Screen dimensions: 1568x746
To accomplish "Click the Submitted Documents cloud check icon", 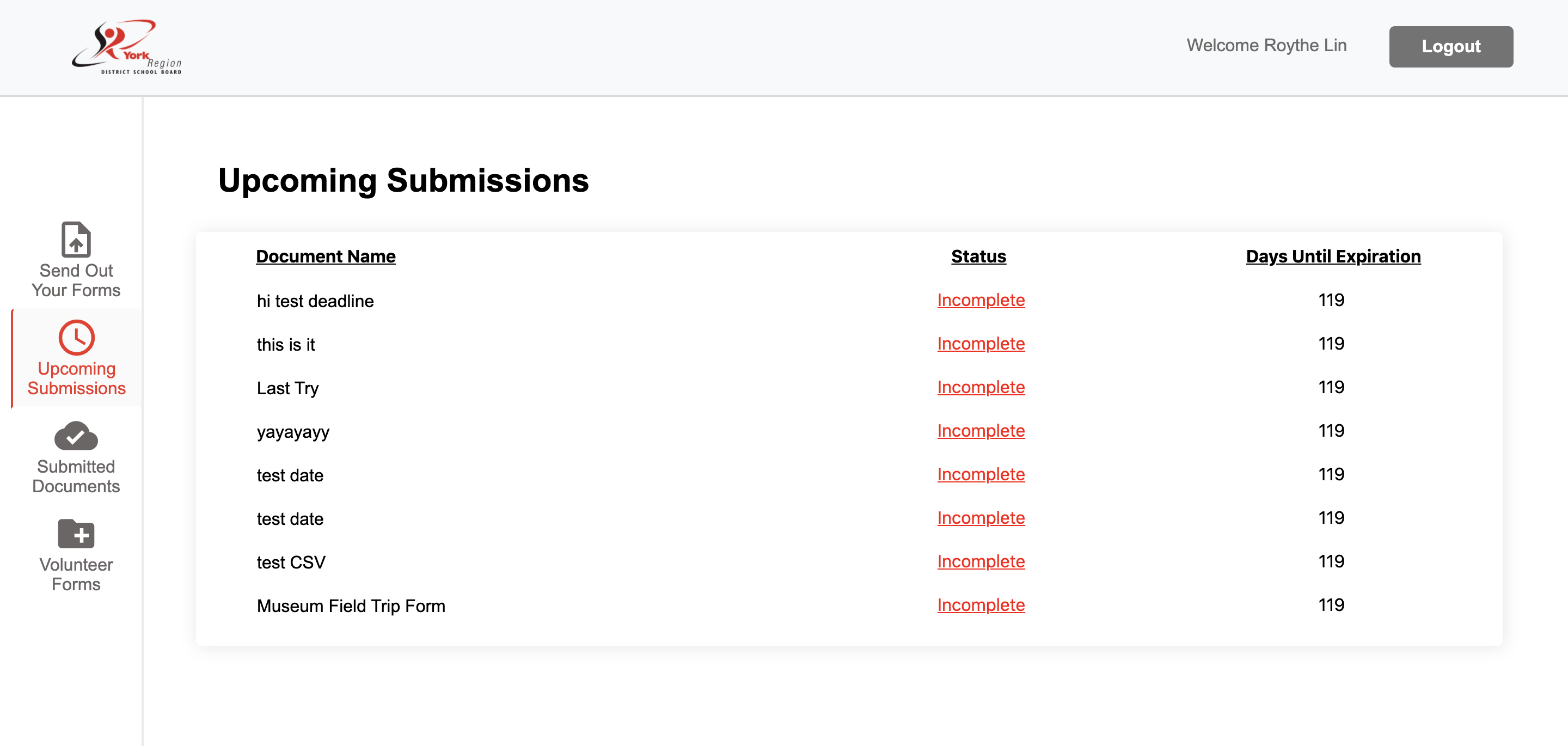I will click(x=76, y=436).
